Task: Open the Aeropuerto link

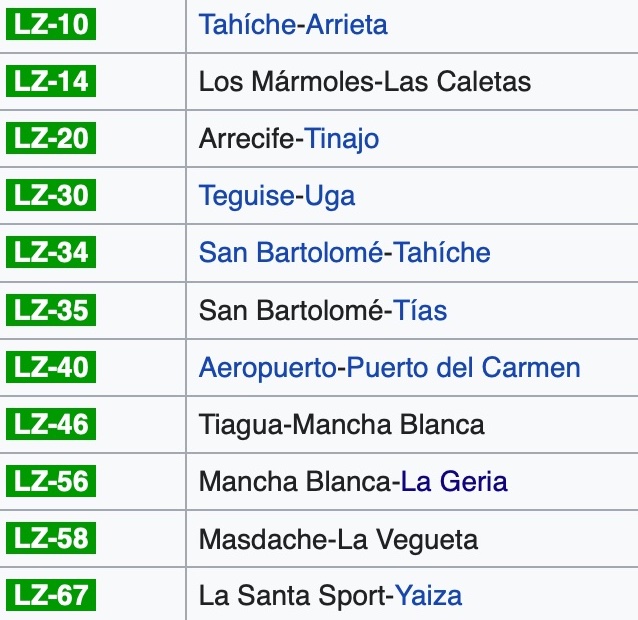Action: point(268,368)
